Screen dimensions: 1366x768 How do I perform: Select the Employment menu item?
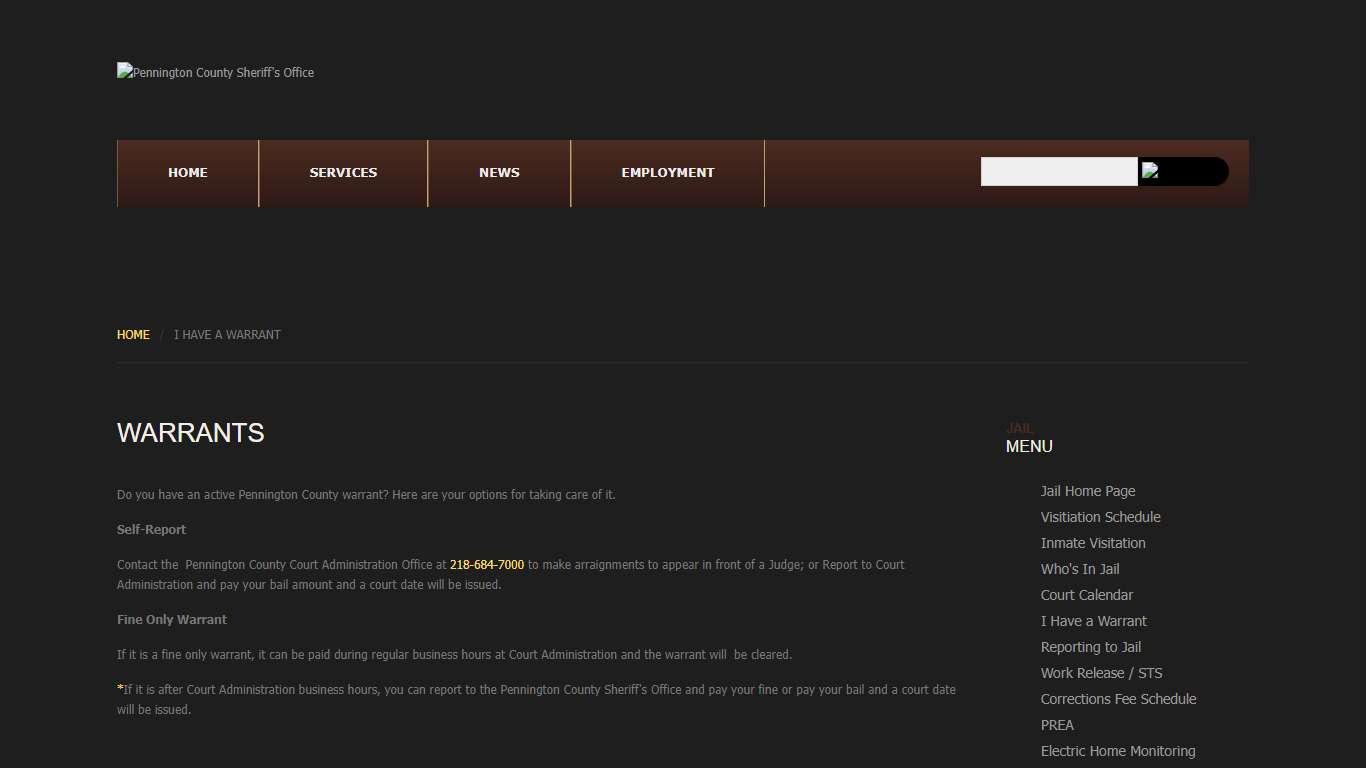click(667, 173)
